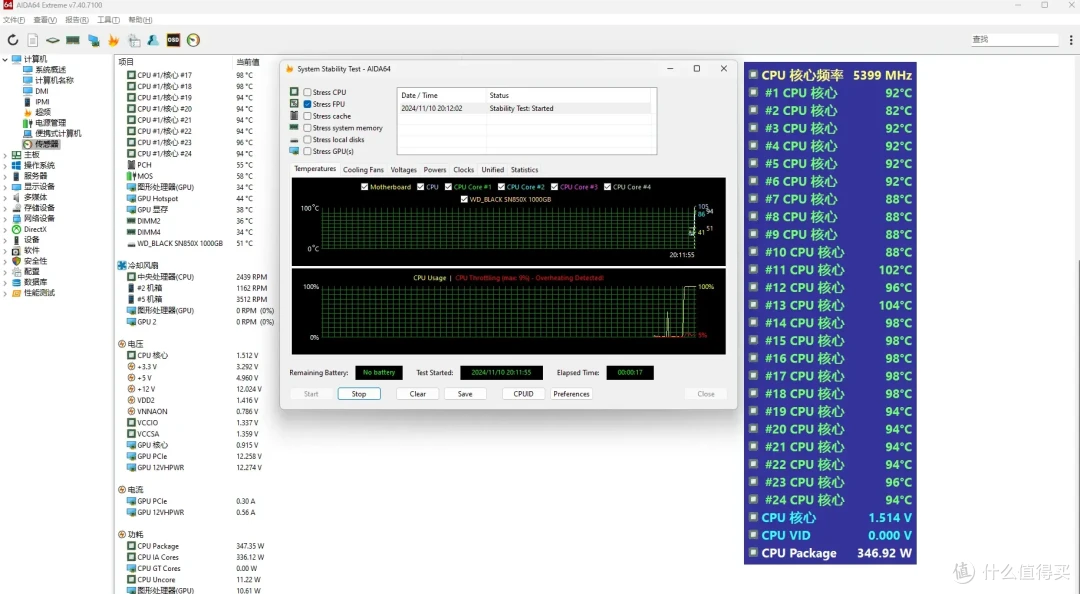Uncheck the CPU Core #1 graph checkbox
The height and width of the screenshot is (594, 1080).
coord(448,187)
